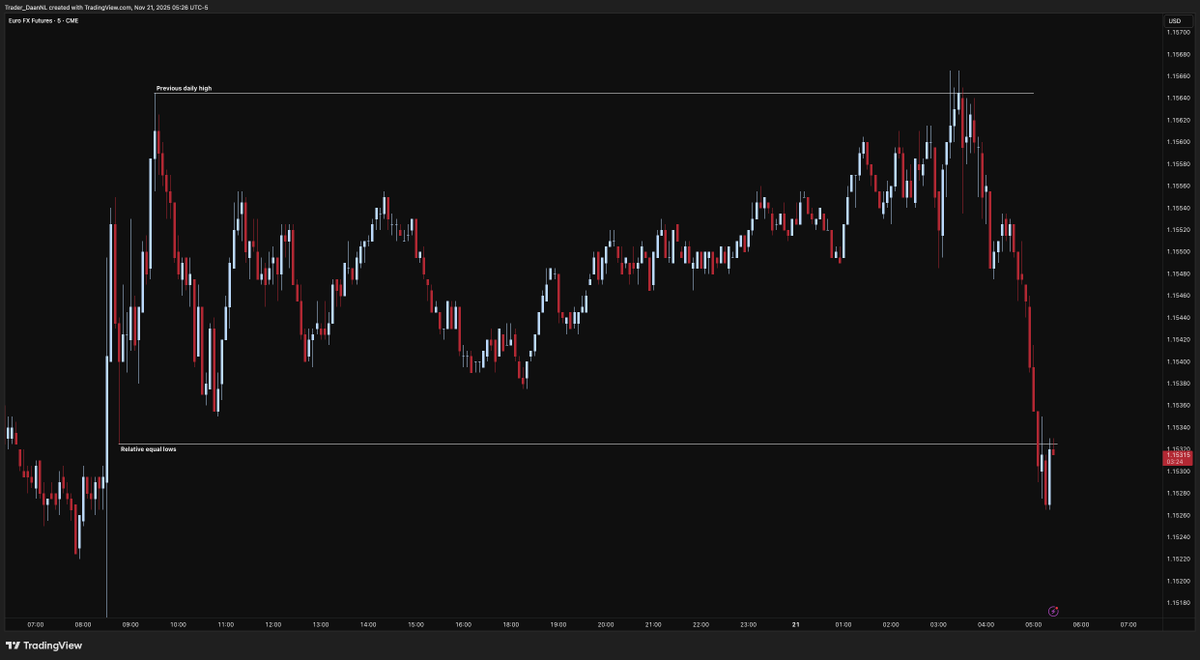Click the 'Relative equal lows' label
Image resolution: width=1200 pixels, height=660 pixels.
tap(148, 449)
